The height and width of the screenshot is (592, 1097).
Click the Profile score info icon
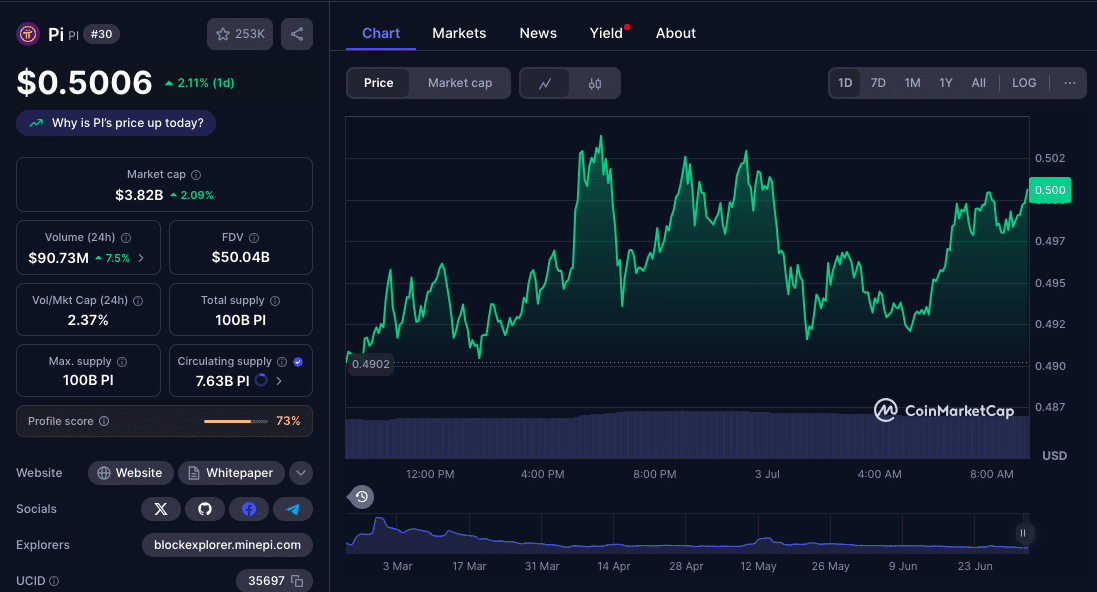(x=104, y=421)
